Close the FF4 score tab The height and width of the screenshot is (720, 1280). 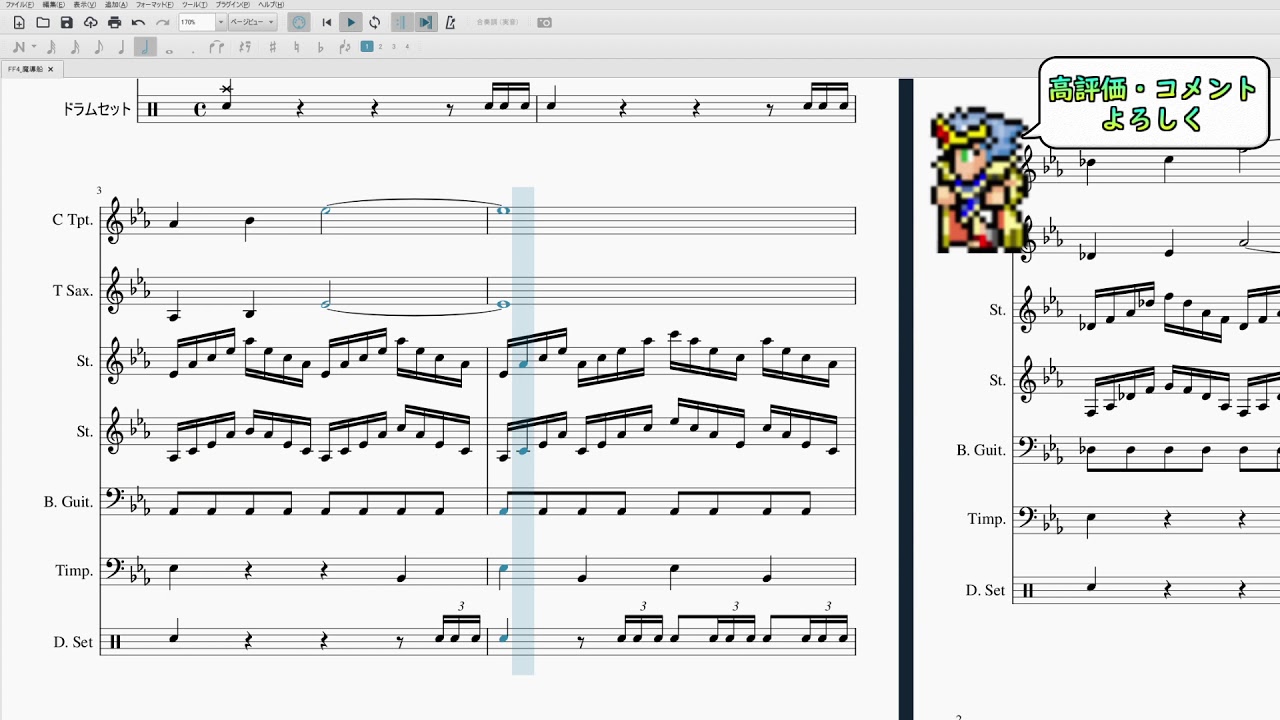[x=51, y=69]
